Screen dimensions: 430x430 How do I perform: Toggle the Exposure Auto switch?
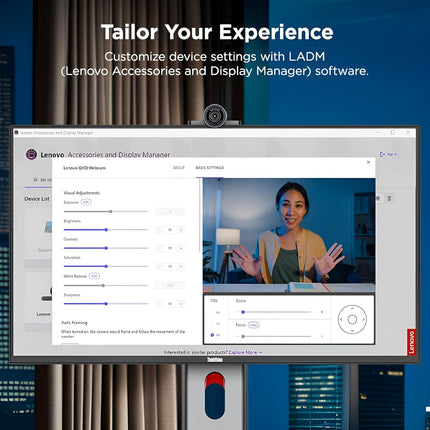coord(86,202)
